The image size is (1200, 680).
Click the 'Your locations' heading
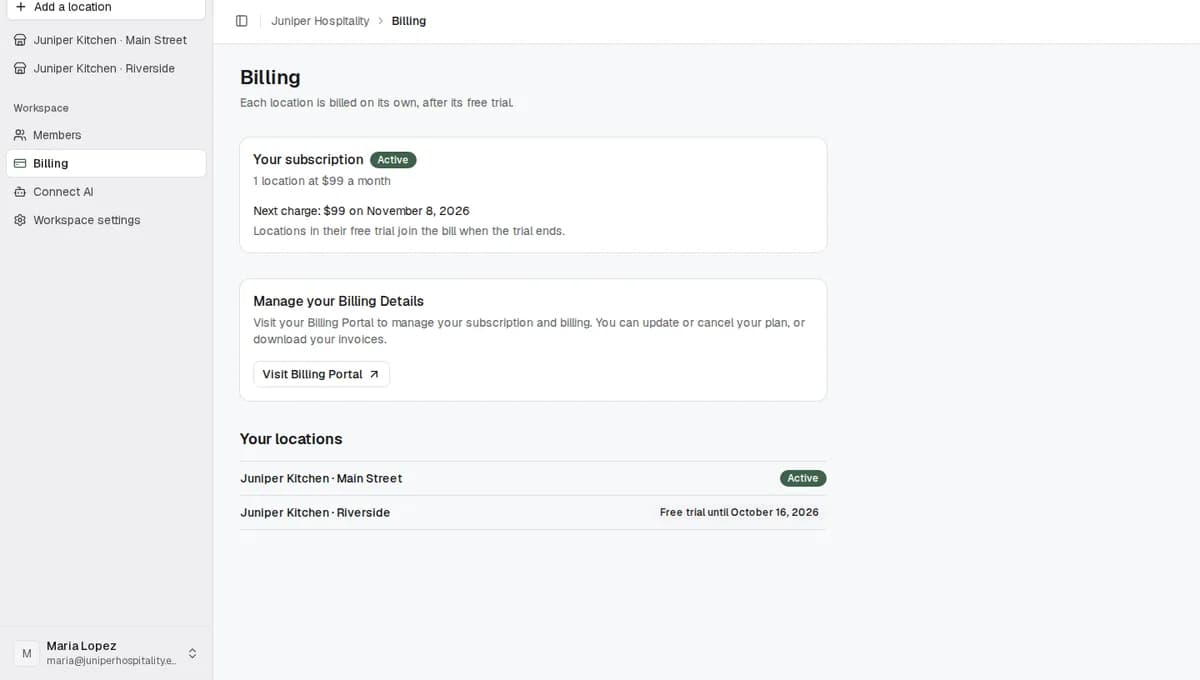[x=291, y=439]
